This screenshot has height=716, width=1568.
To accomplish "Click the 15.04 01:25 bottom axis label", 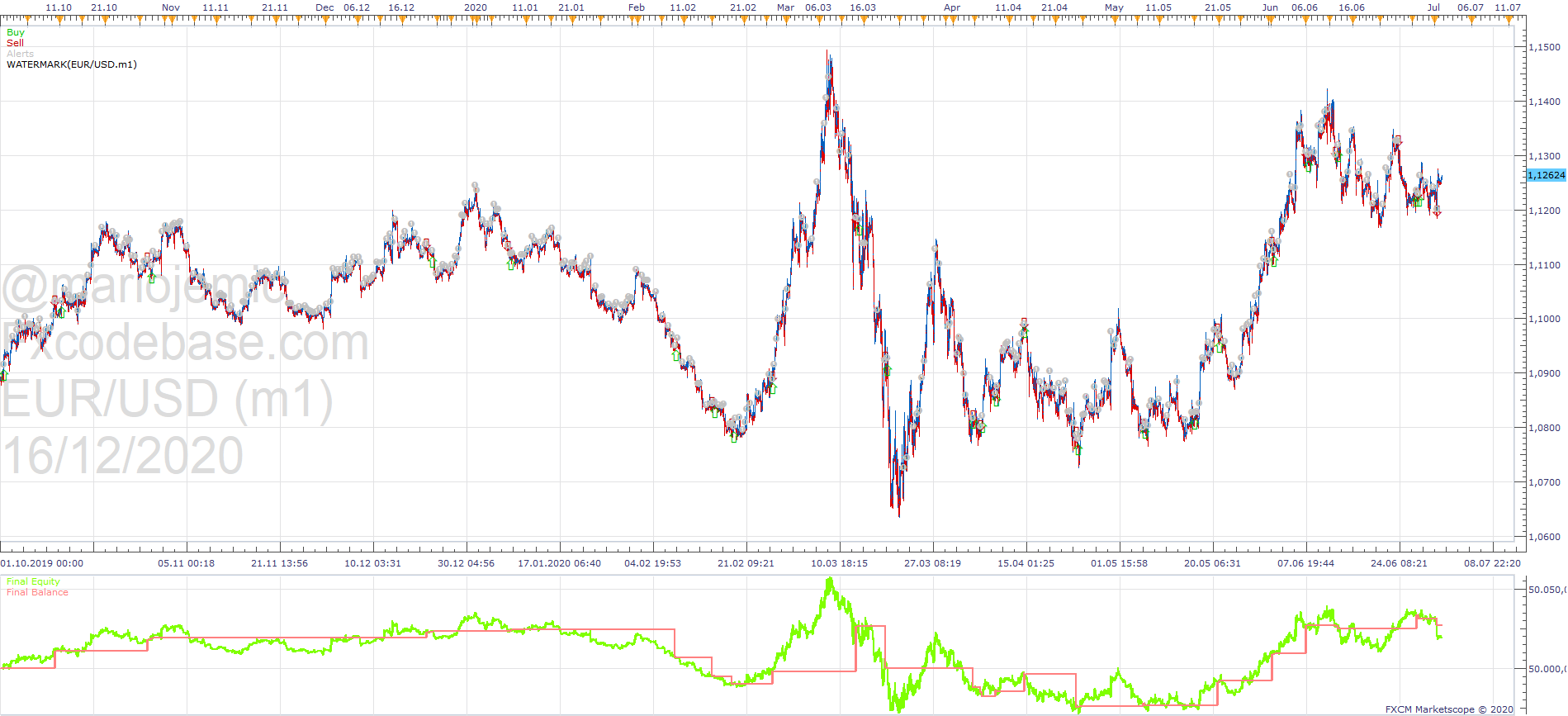I will click(x=1026, y=563).
